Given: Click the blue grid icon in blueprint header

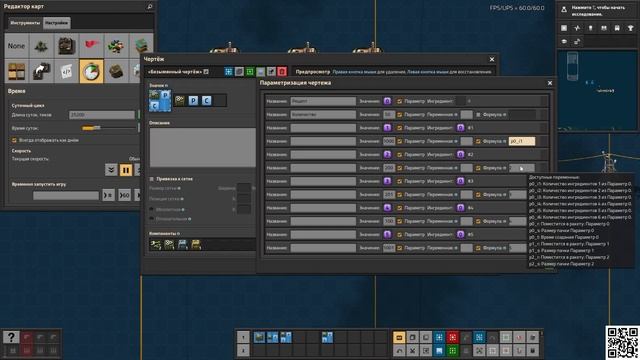Looking at the screenshot, I should point(229,72).
